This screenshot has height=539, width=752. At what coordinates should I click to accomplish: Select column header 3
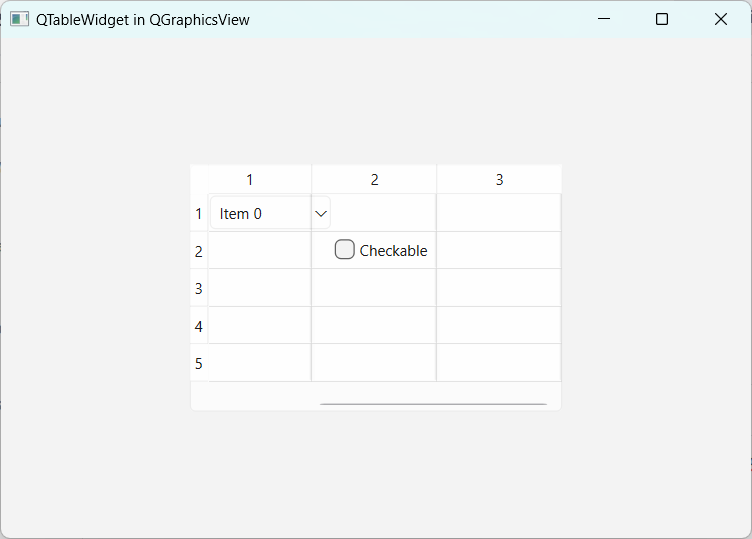click(499, 179)
